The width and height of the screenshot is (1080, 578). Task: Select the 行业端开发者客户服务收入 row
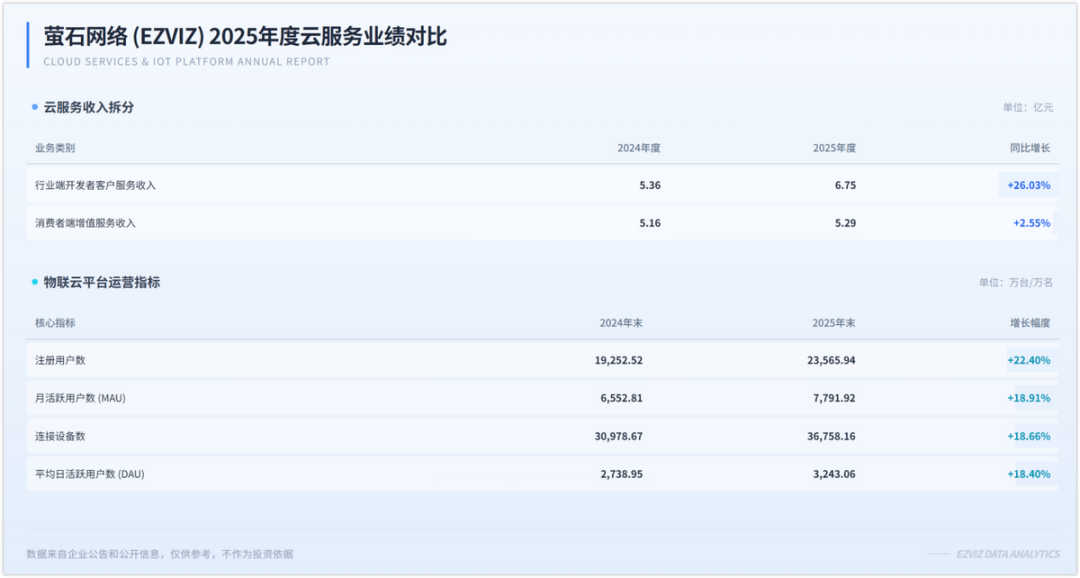point(95,185)
